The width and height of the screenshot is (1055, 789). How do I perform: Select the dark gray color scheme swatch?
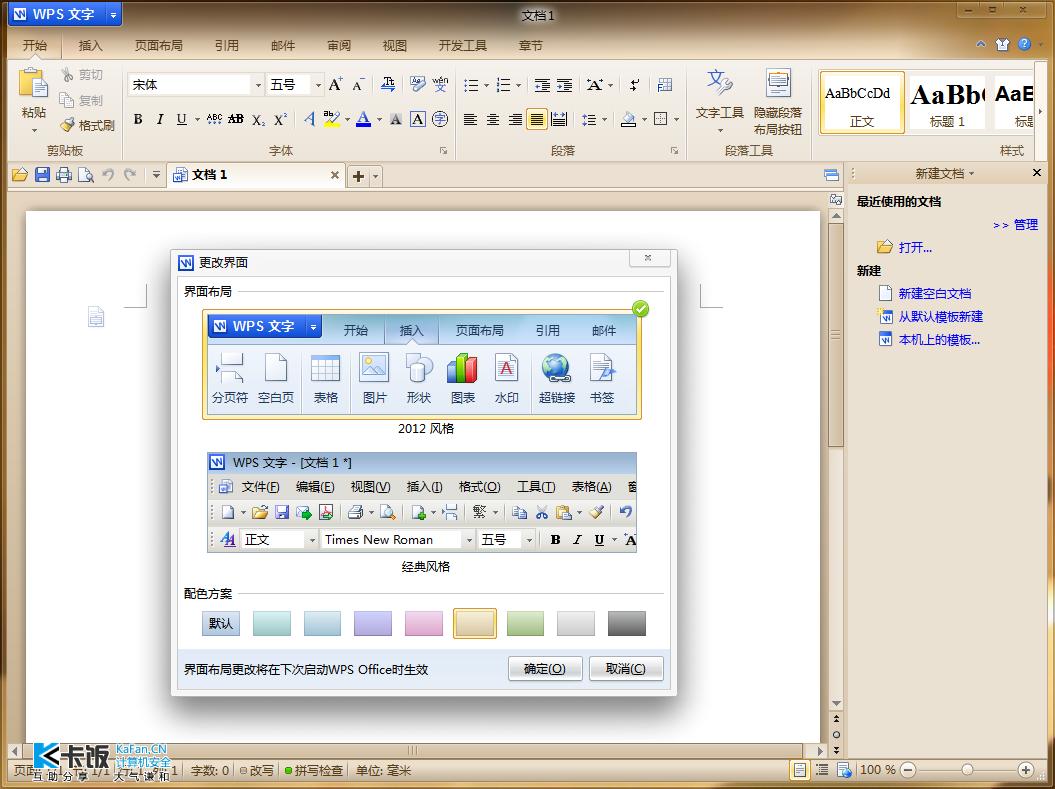point(627,624)
